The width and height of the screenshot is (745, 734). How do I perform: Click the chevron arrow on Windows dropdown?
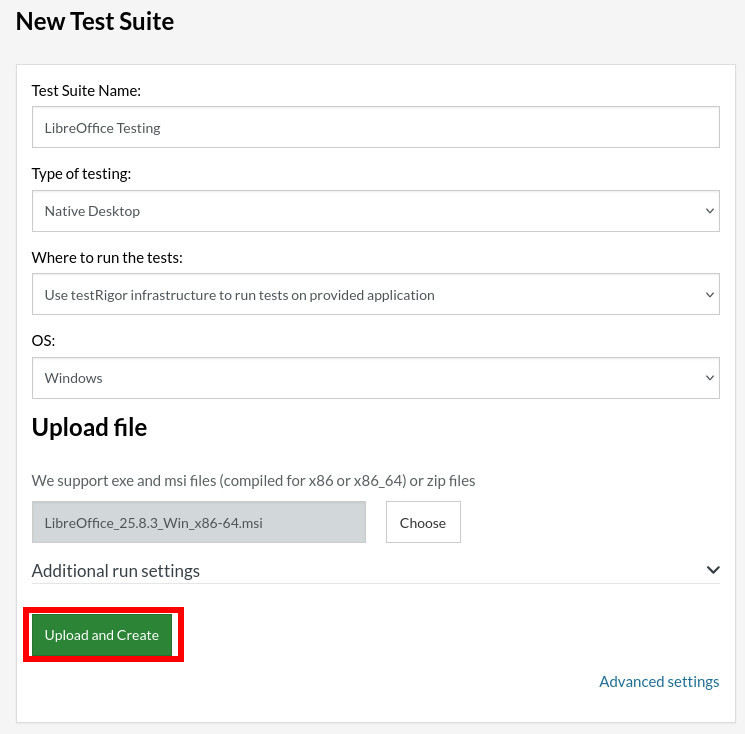click(x=709, y=378)
